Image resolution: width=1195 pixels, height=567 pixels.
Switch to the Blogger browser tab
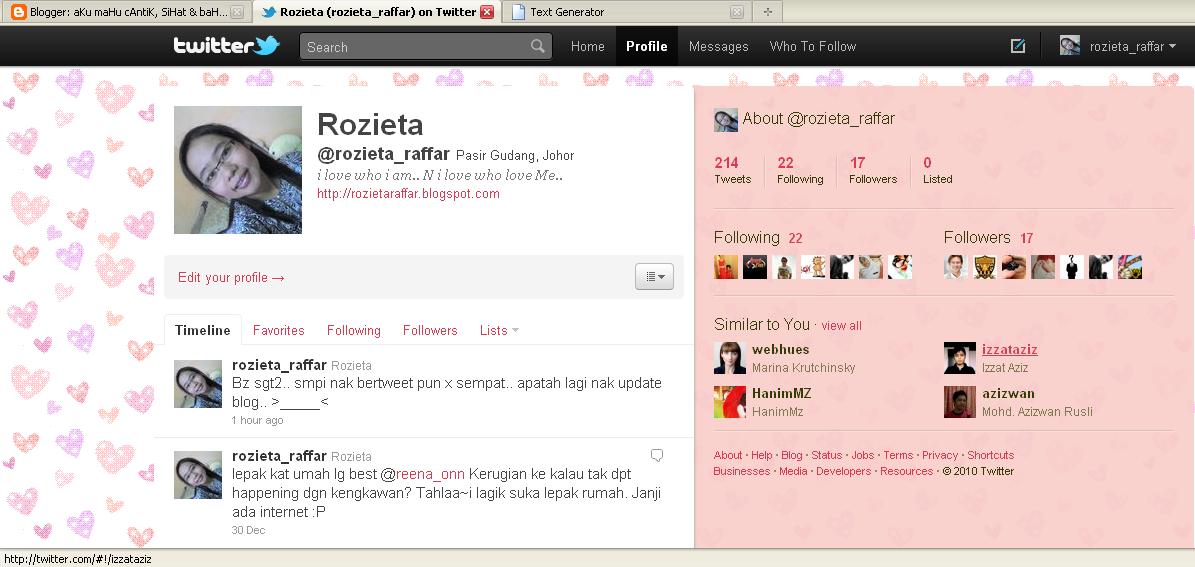coord(126,12)
